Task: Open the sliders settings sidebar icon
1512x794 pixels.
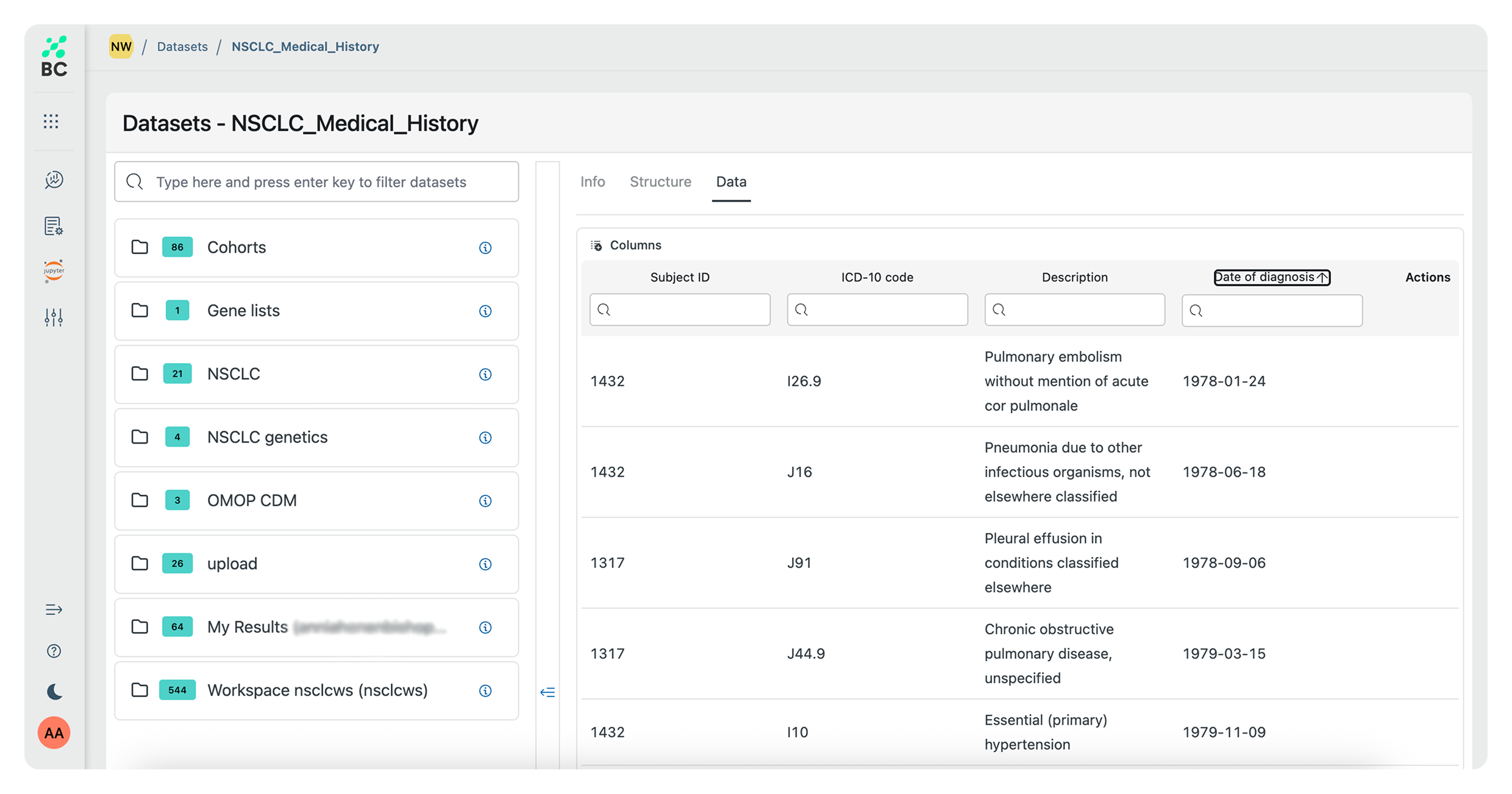Action: (x=54, y=317)
